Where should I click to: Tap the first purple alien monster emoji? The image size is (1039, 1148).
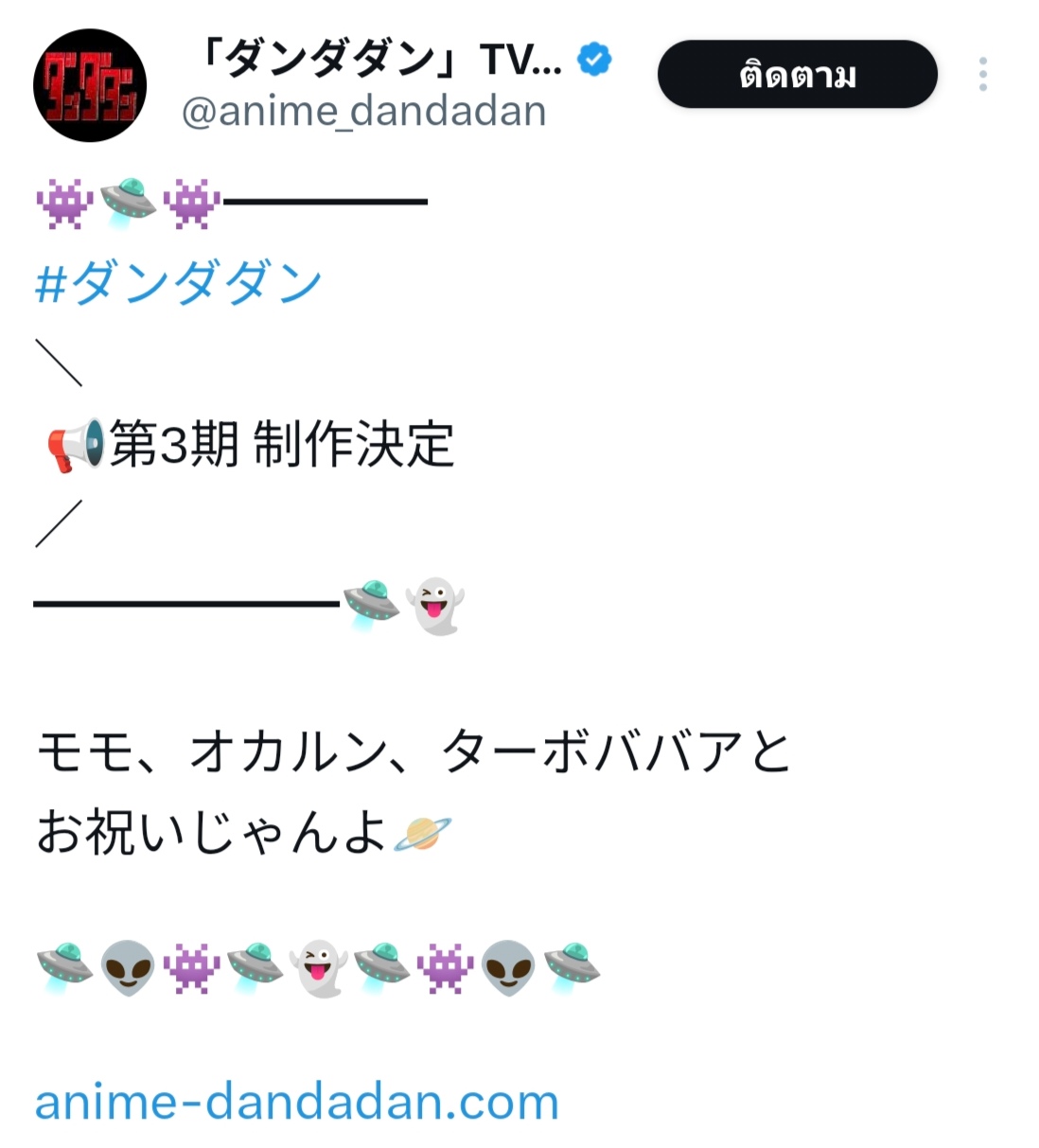point(64,203)
